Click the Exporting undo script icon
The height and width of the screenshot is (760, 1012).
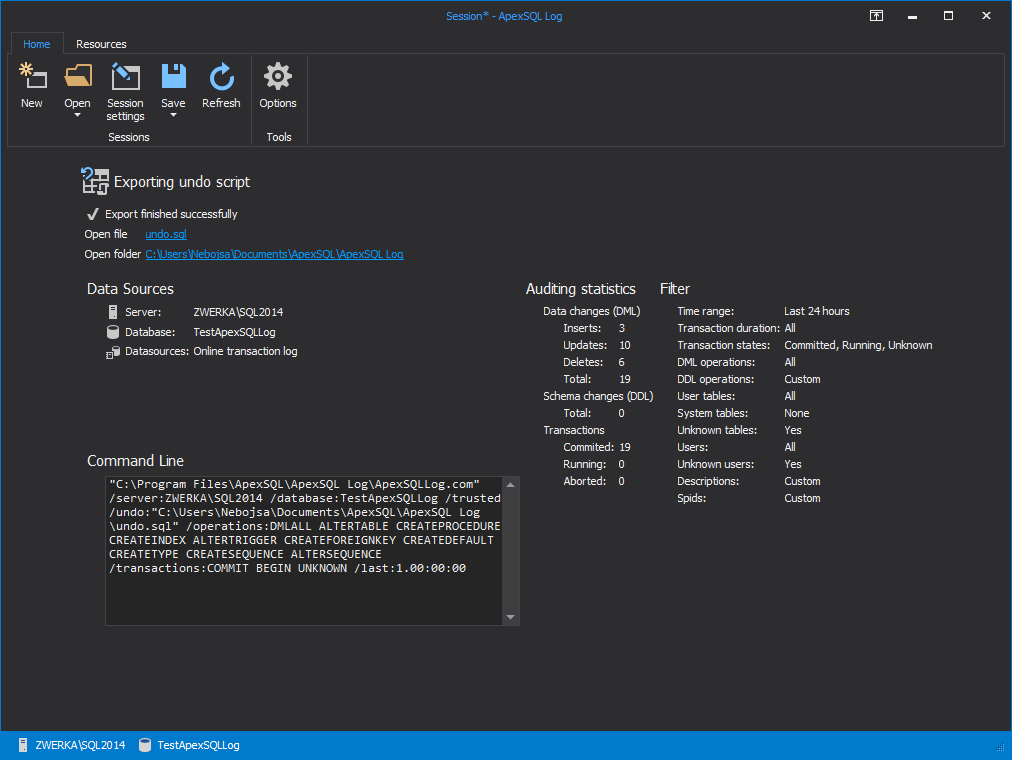[x=95, y=181]
